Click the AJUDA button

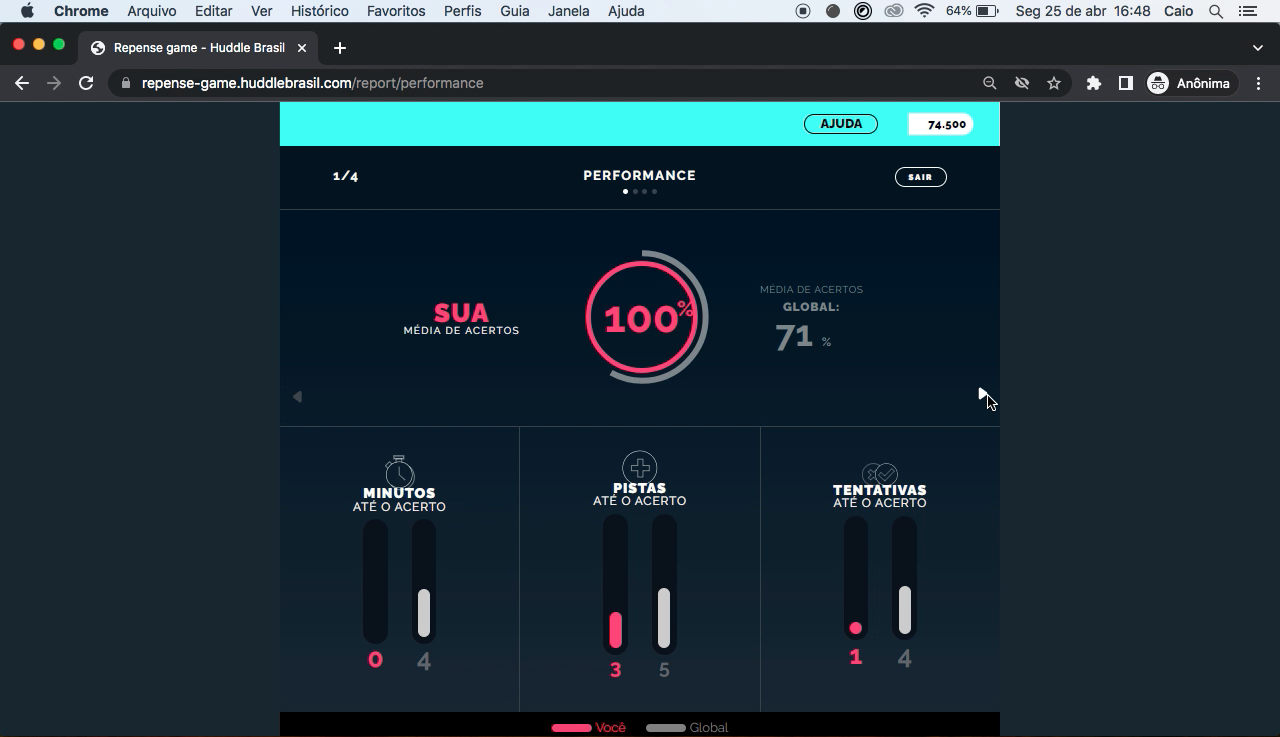point(840,123)
